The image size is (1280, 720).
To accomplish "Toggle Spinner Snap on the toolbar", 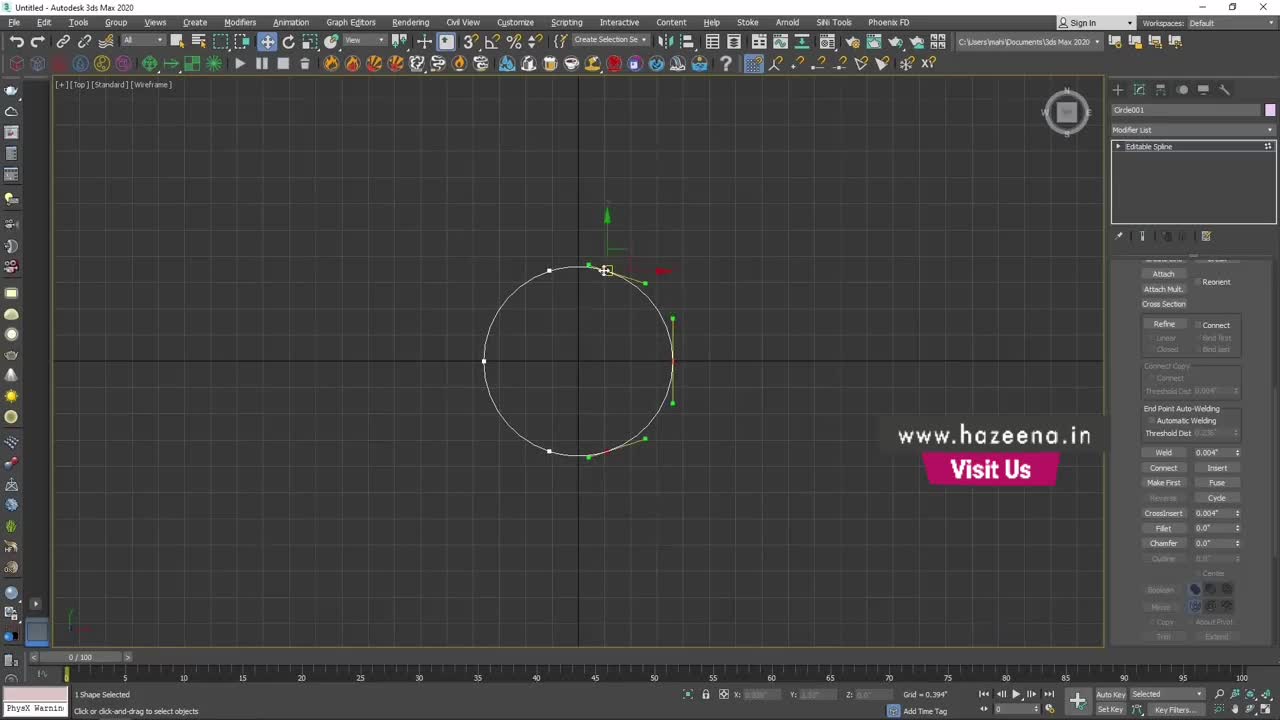I will [x=535, y=41].
